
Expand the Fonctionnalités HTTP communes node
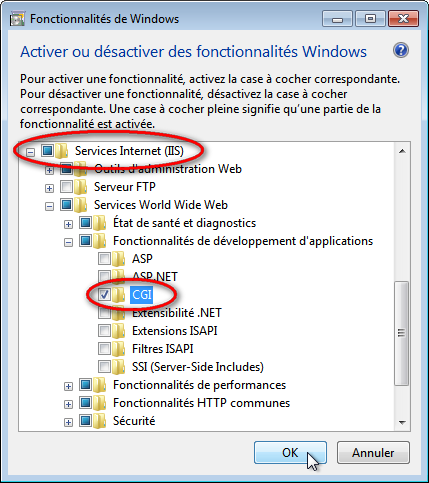(x=68, y=405)
